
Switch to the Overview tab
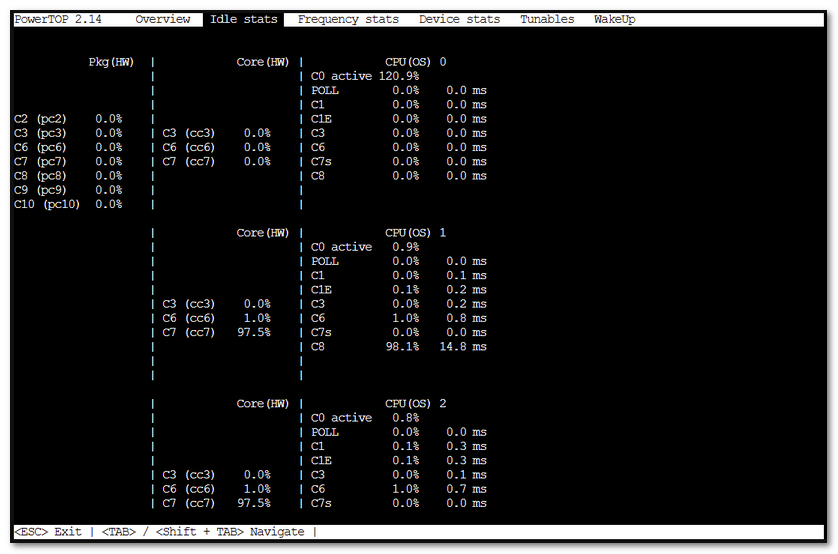pyautogui.click(x=162, y=19)
